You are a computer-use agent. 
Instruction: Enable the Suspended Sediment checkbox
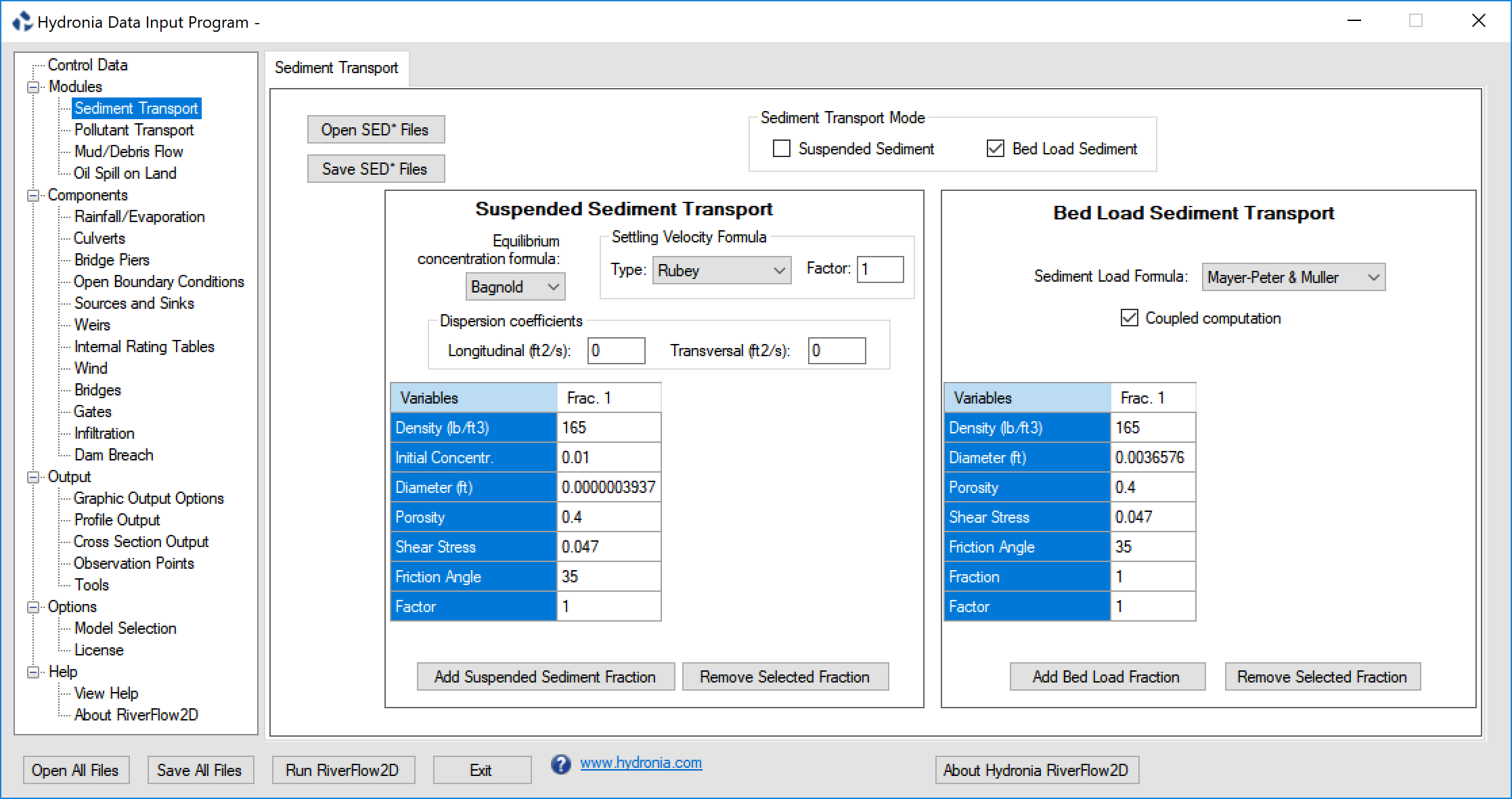[x=782, y=148]
